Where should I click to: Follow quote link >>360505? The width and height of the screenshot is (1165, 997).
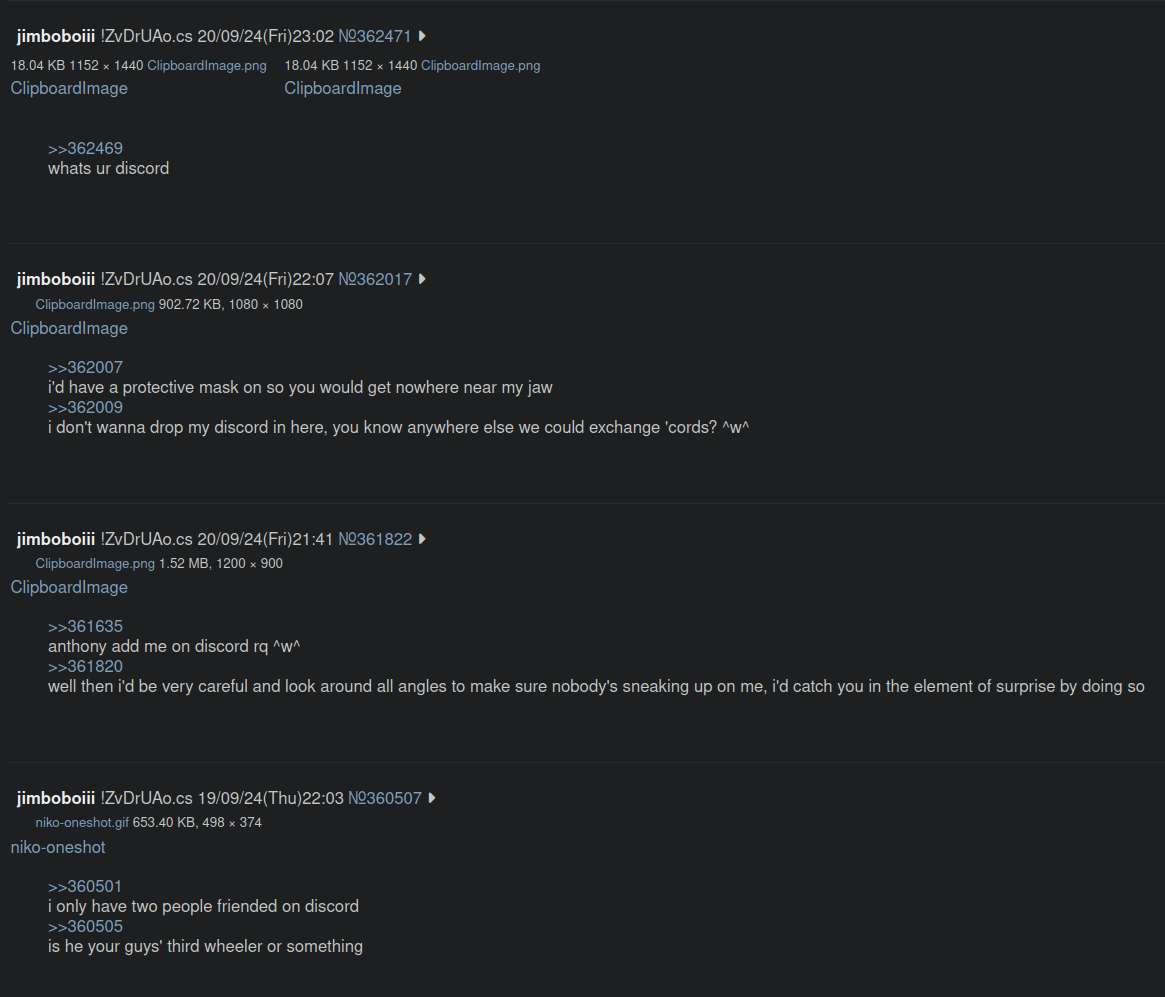point(85,926)
